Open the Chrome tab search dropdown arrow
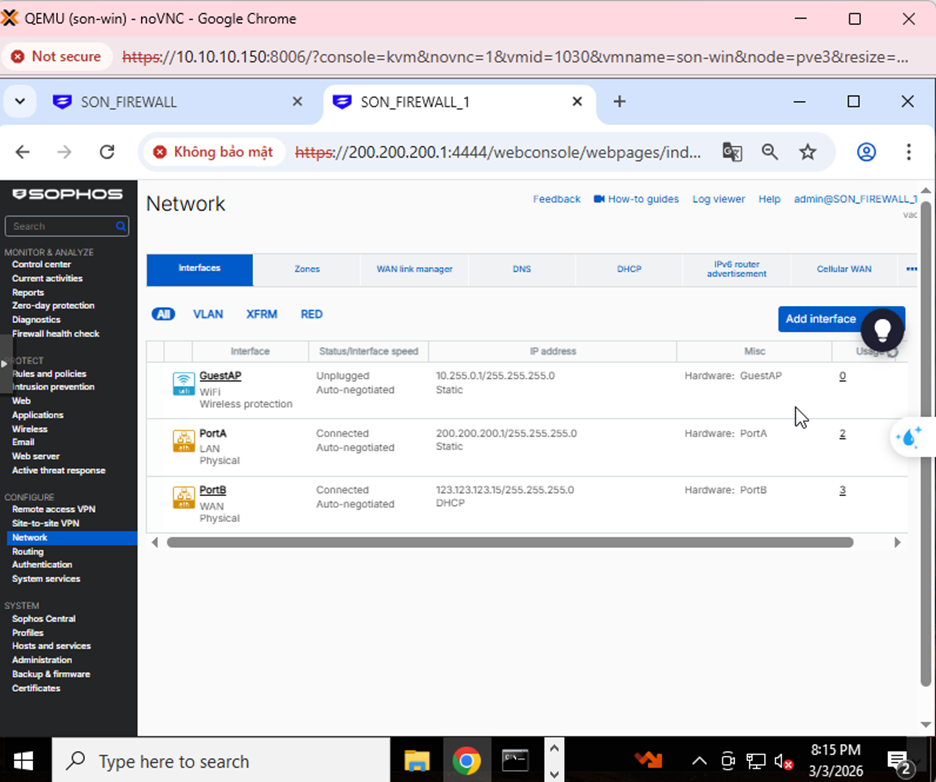This screenshot has width=936, height=782. (x=20, y=102)
